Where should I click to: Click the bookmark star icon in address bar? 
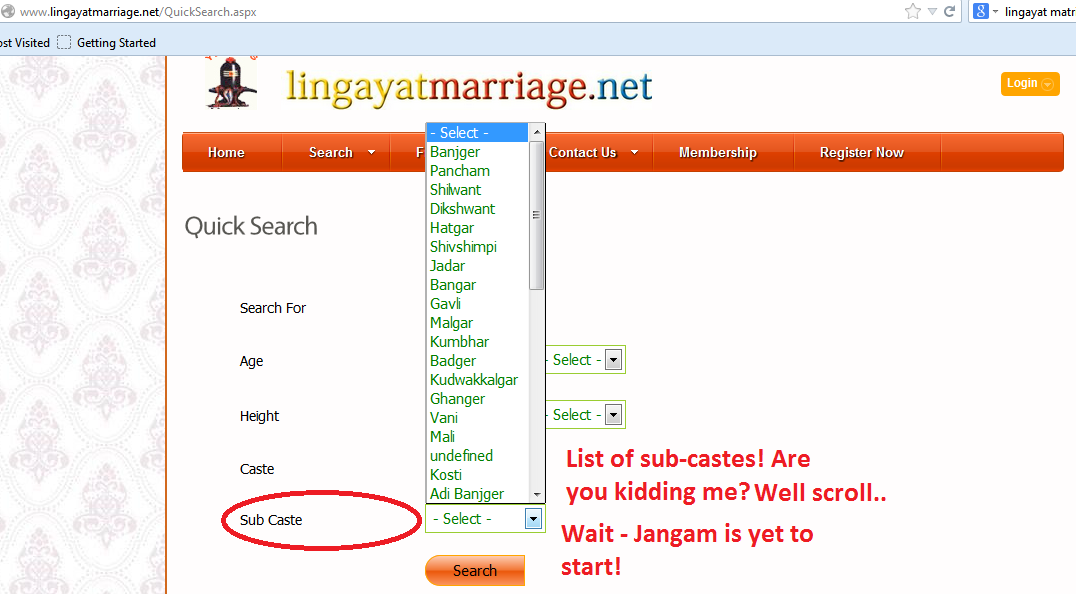coord(912,11)
